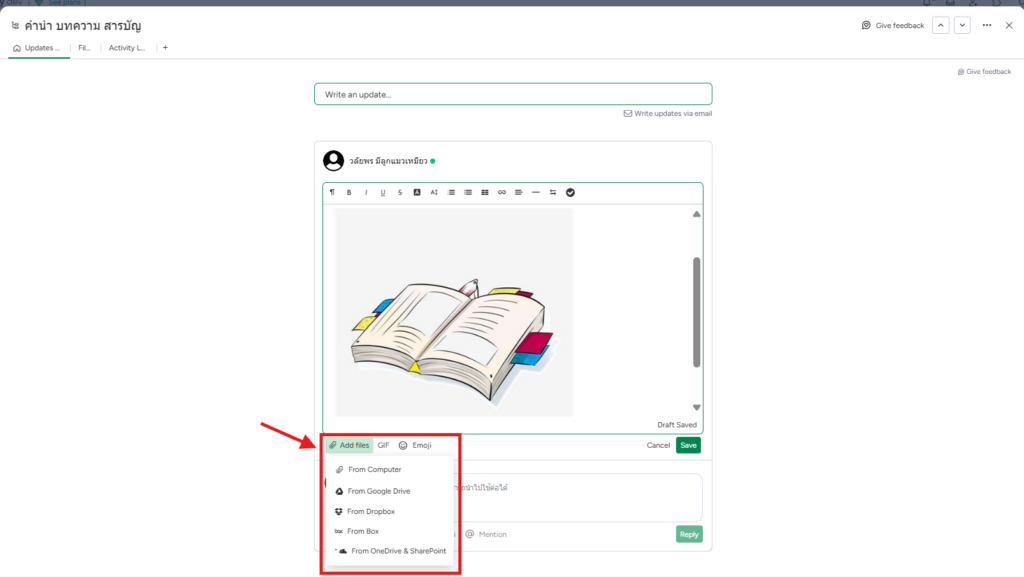Screen dimensions: 1024x577
Task: Insert horizontal divider line
Action: (x=536, y=193)
